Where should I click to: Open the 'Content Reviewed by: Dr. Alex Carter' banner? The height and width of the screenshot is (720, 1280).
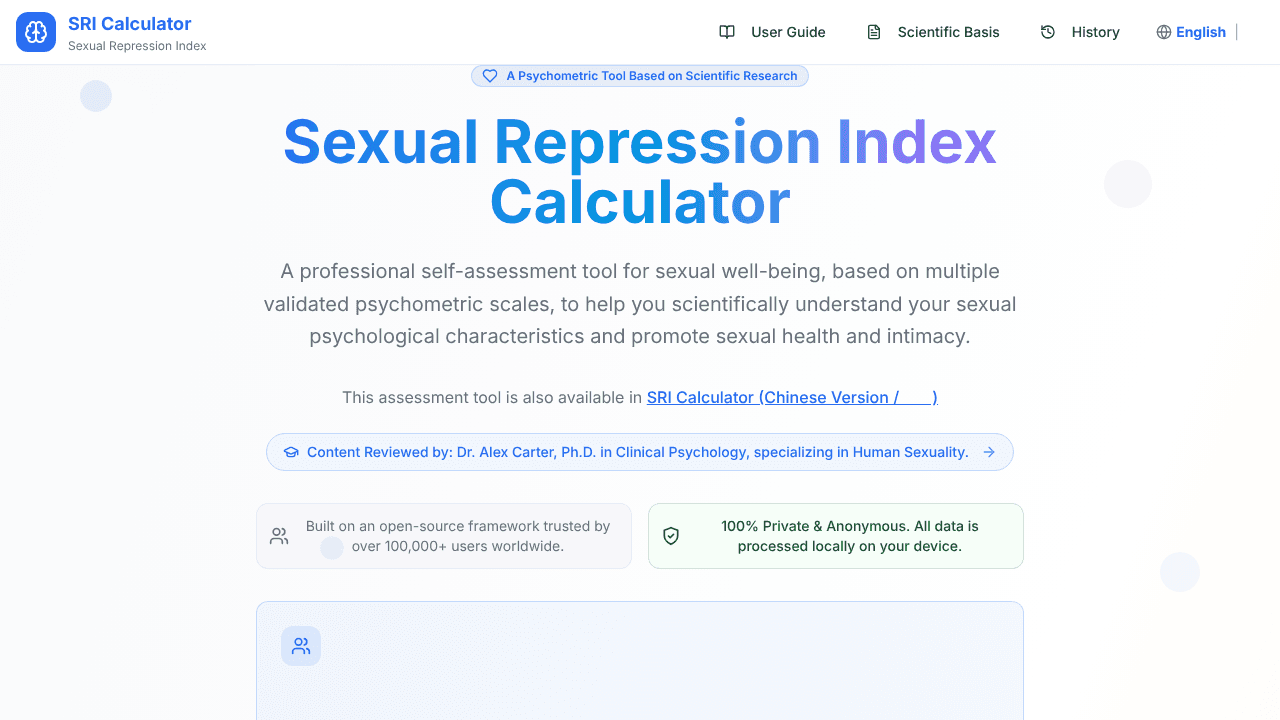pyautogui.click(x=640, y=452)
